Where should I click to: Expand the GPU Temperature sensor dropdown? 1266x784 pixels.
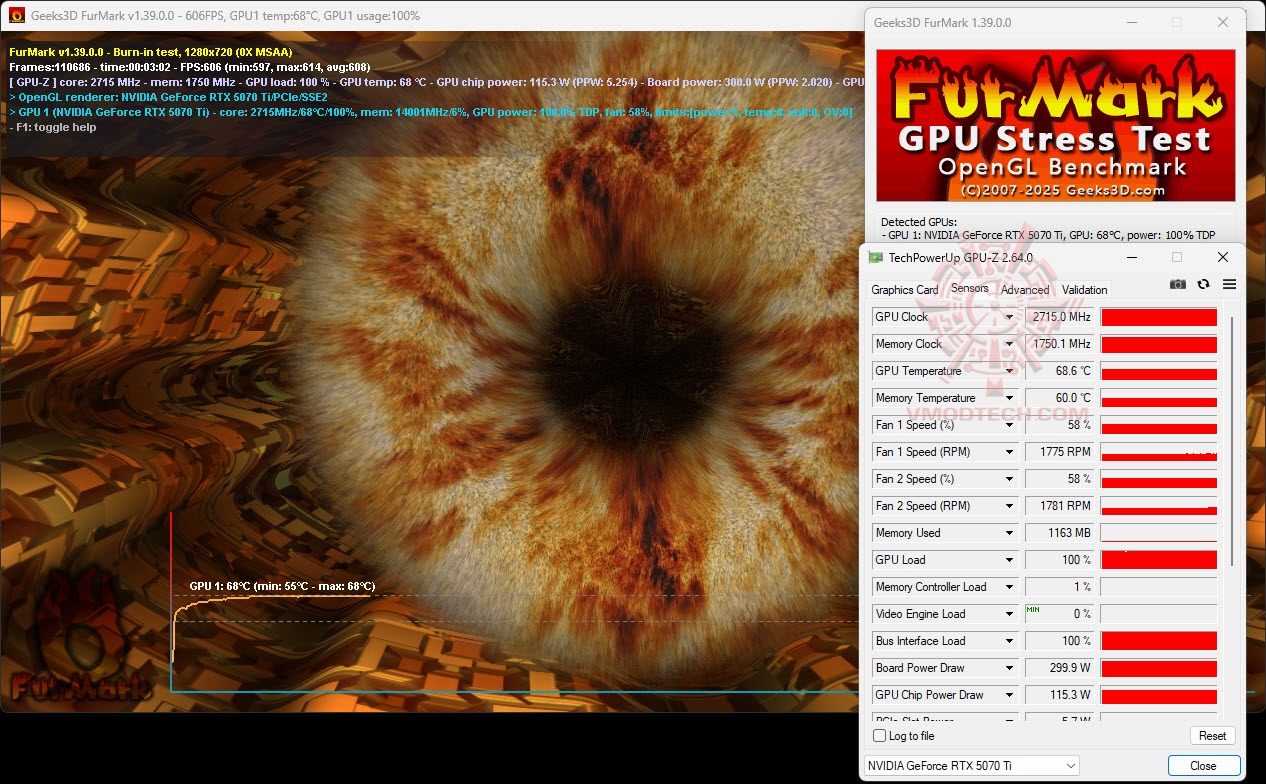point(1010,371)
